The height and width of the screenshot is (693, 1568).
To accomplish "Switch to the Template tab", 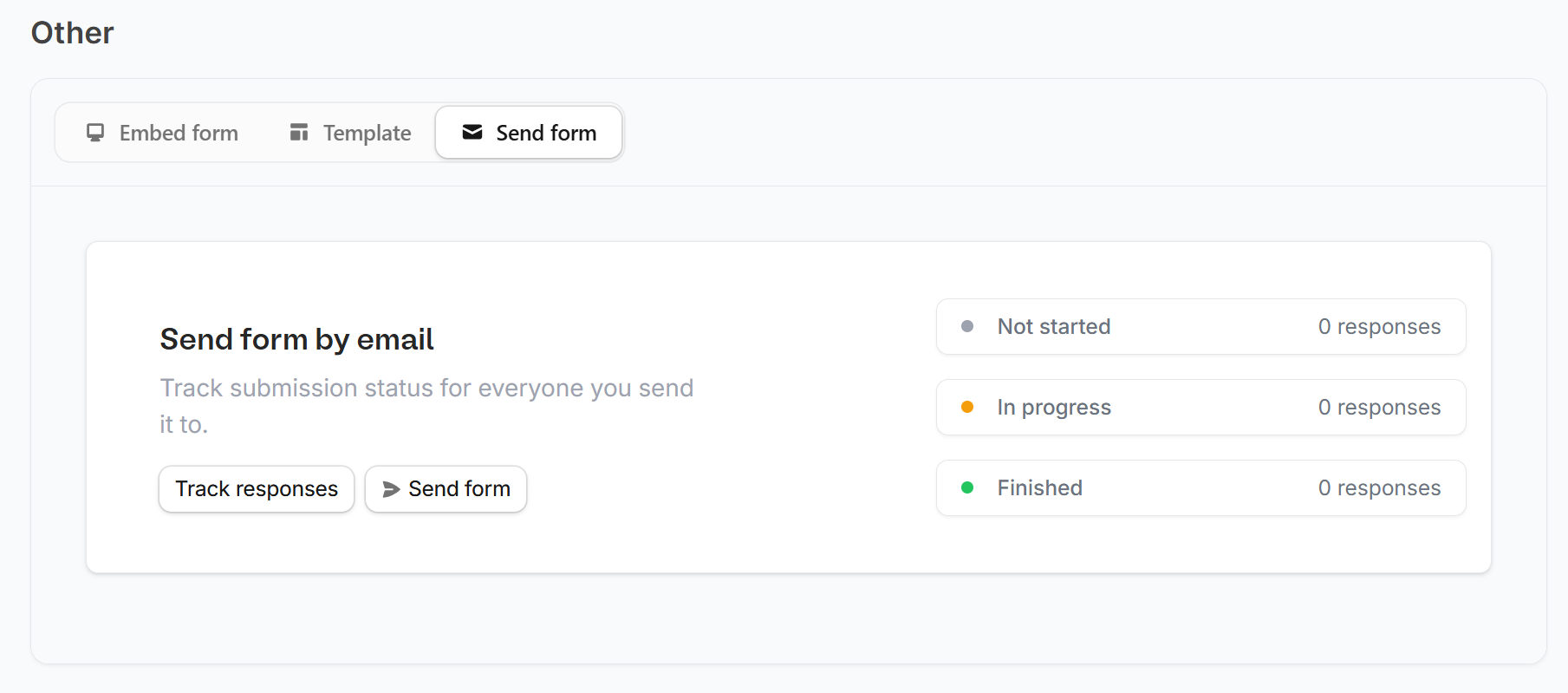I will 350,133.
